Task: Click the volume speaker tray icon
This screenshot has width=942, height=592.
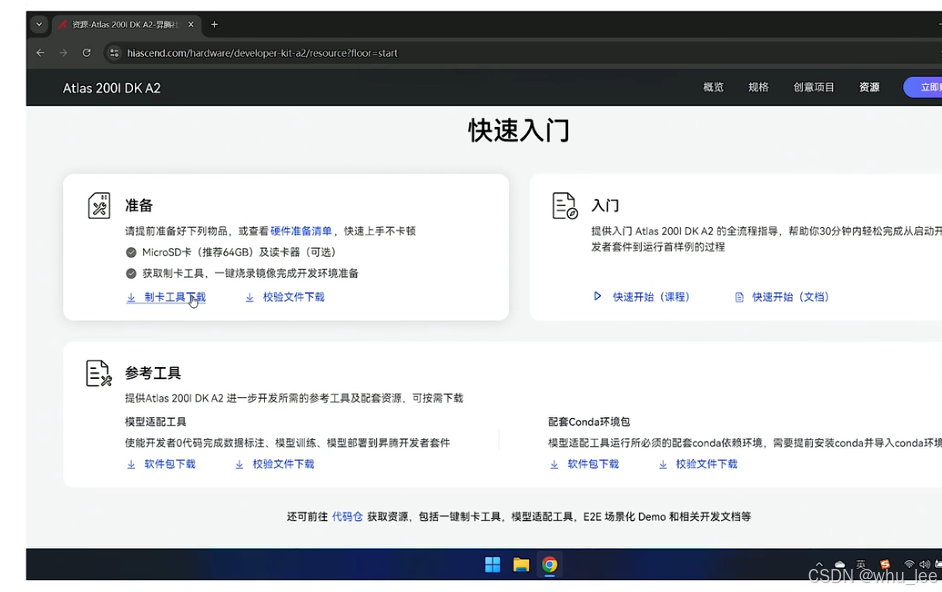Action: [x=925, y=564]
